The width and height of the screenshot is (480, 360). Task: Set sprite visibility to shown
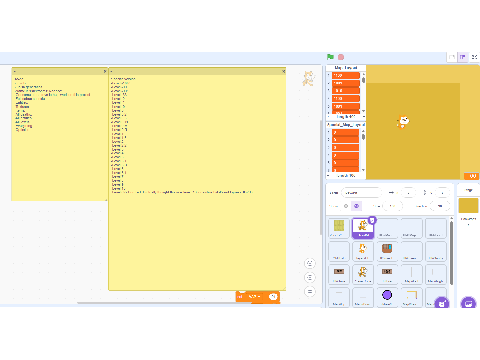(346, 206)
